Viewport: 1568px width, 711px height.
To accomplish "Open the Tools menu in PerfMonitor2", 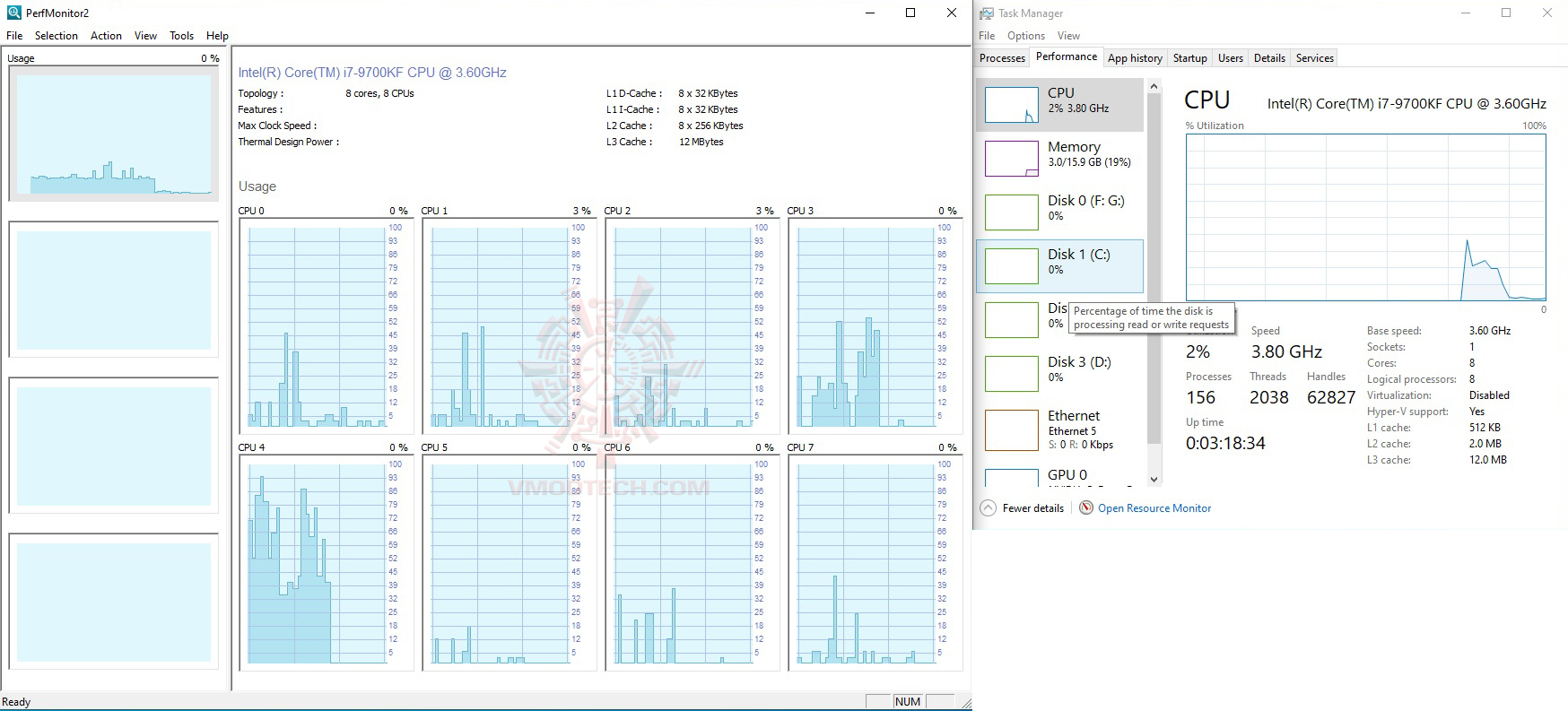I will pos(181,36).
